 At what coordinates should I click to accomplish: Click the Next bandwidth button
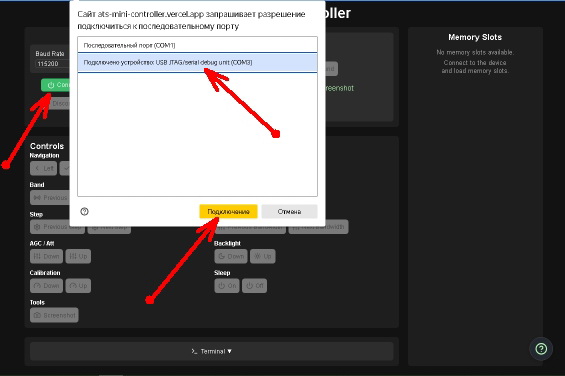(319, 227)
